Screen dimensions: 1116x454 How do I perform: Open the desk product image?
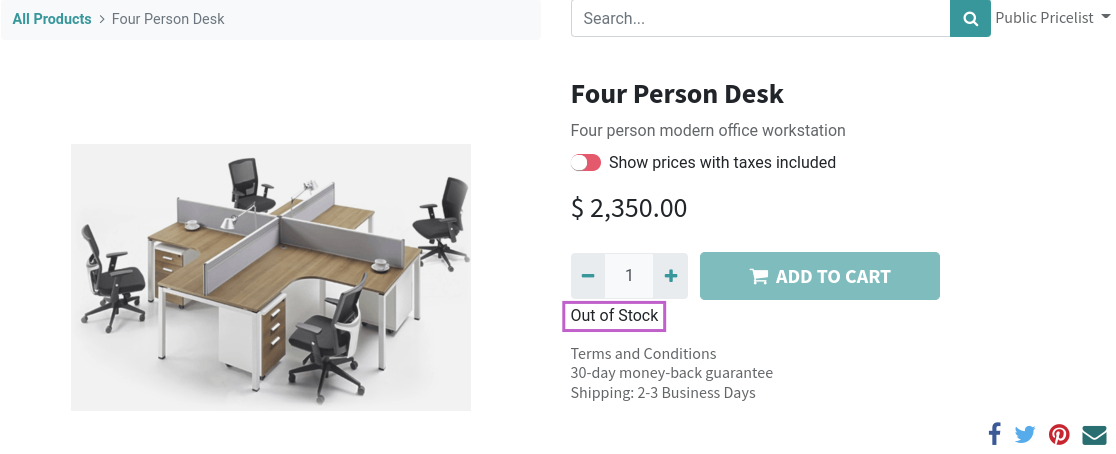coord(270,277)
